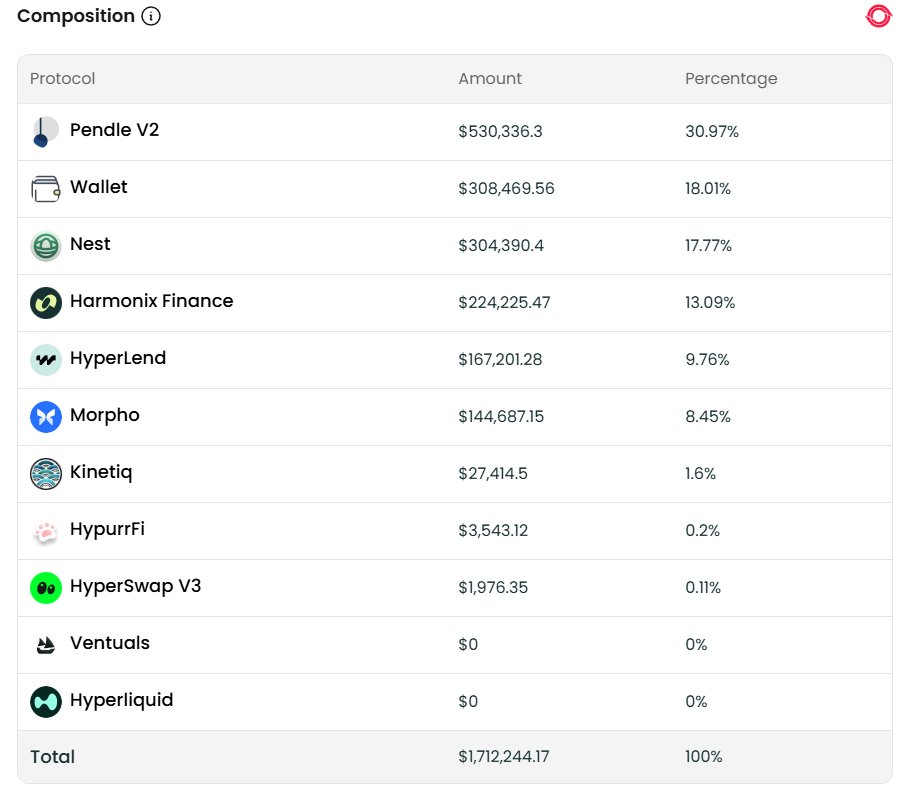Open the Morpho protocol name

pos(105,415)
